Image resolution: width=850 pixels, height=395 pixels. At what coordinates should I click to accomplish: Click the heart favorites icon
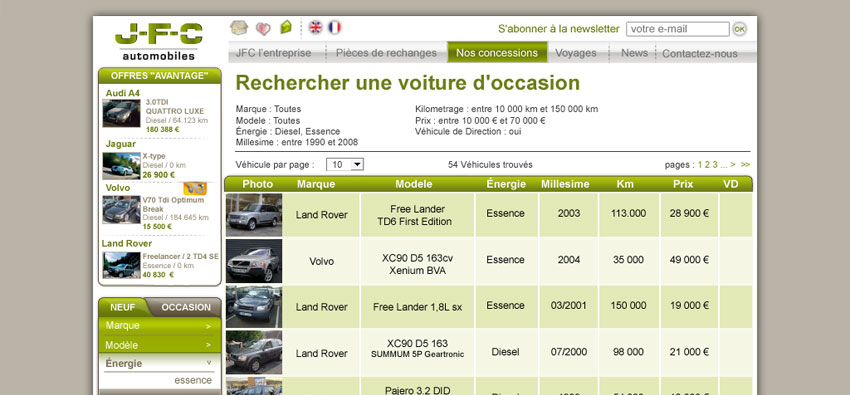[x=263, y=29]
